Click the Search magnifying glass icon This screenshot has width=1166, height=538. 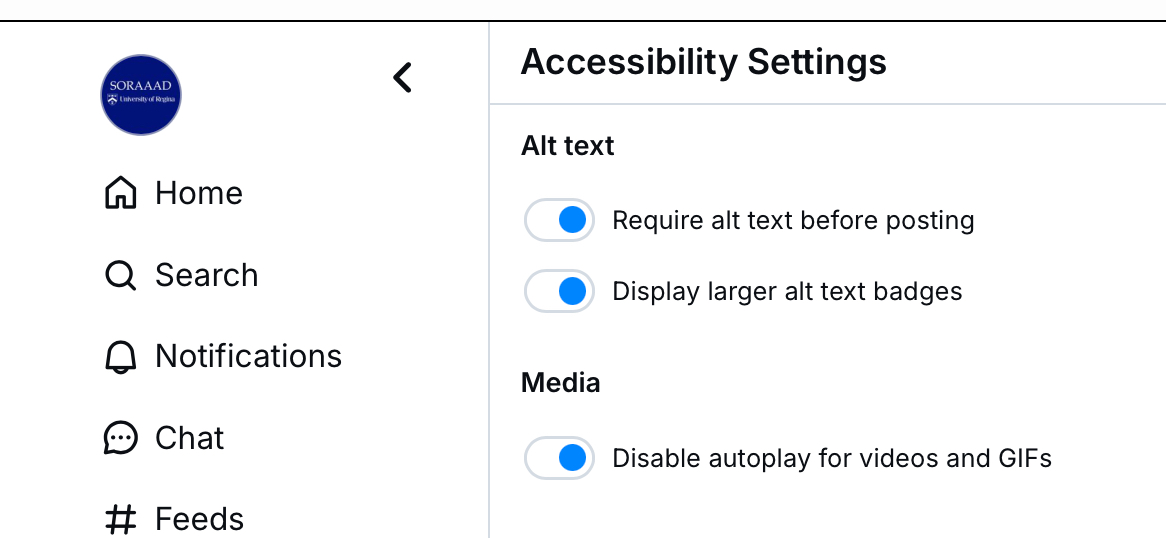[120, 275]
